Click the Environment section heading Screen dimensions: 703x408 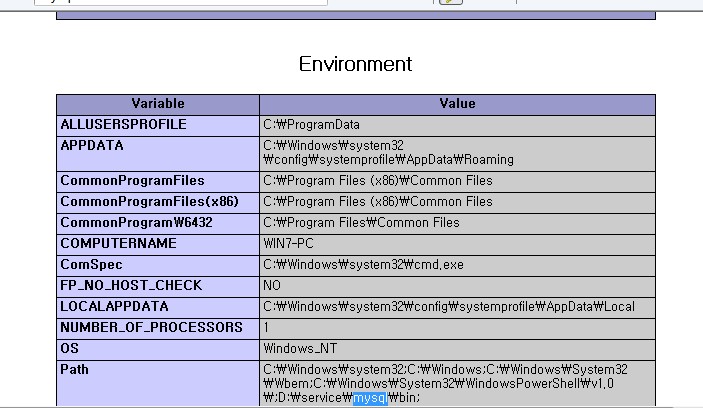[x=355, y=64]
